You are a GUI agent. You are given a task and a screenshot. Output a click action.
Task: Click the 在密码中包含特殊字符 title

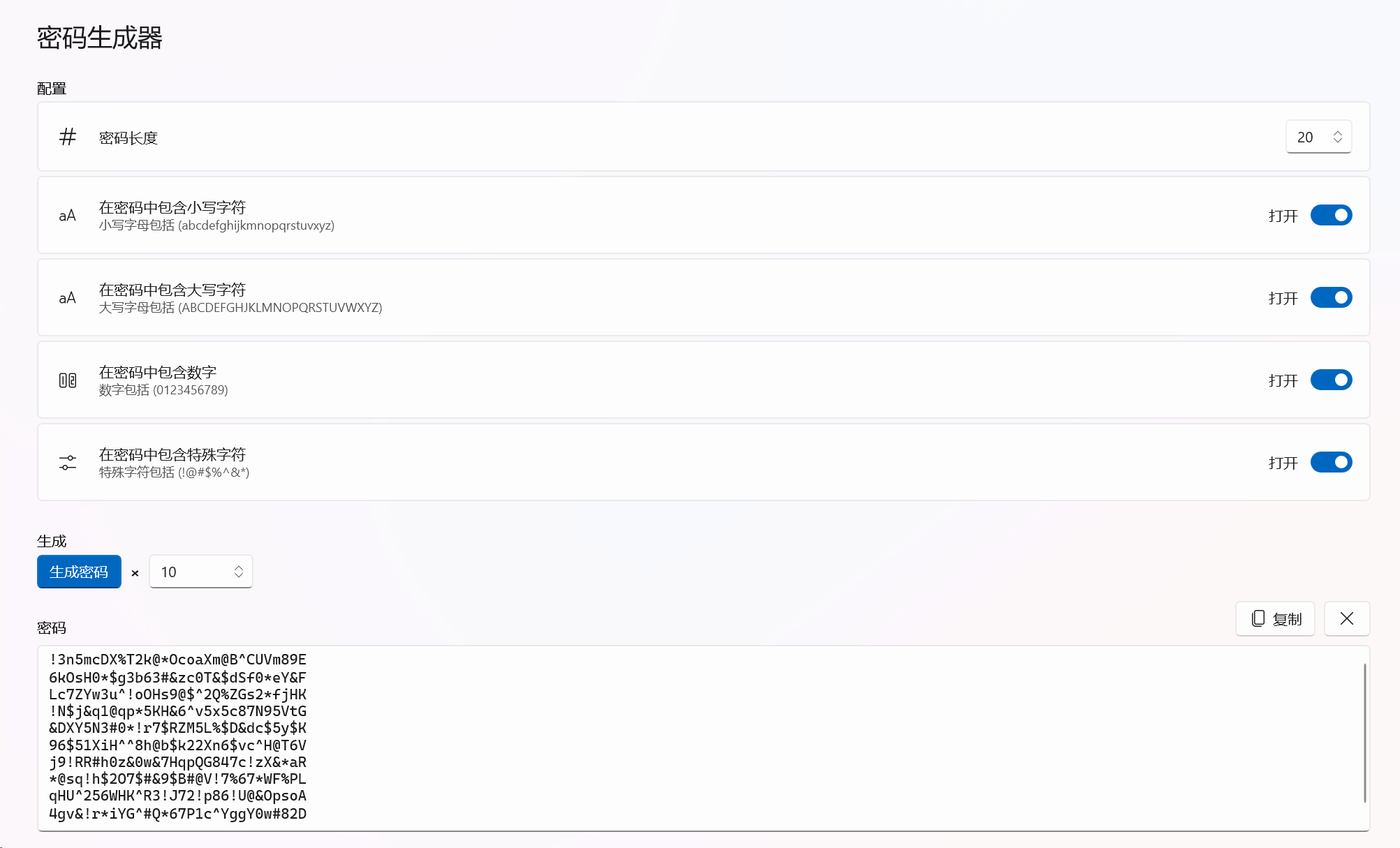[172, 454]
